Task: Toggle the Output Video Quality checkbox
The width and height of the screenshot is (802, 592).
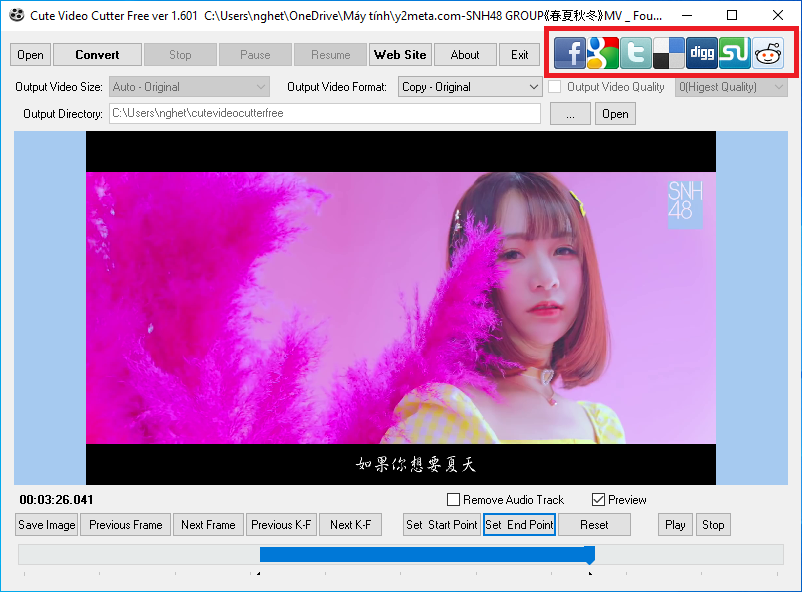Action: click(x=555, y=87)
